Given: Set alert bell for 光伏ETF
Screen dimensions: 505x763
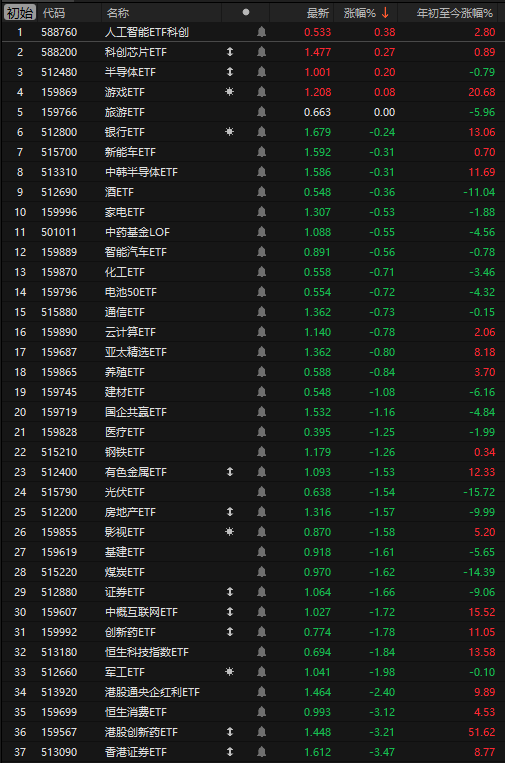Looking at the screenshot, I should (261, 492).
